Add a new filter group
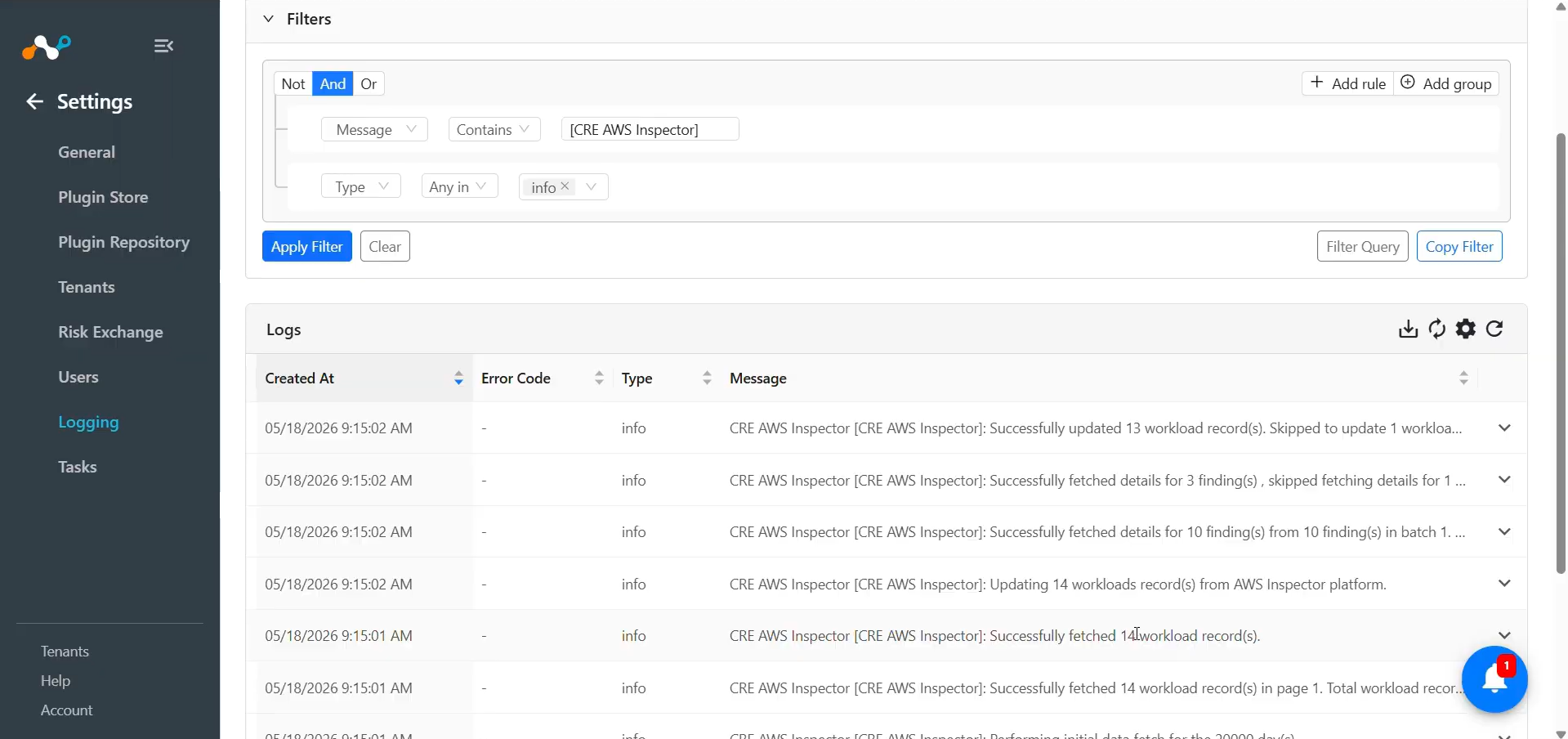 pos(1445,83)
